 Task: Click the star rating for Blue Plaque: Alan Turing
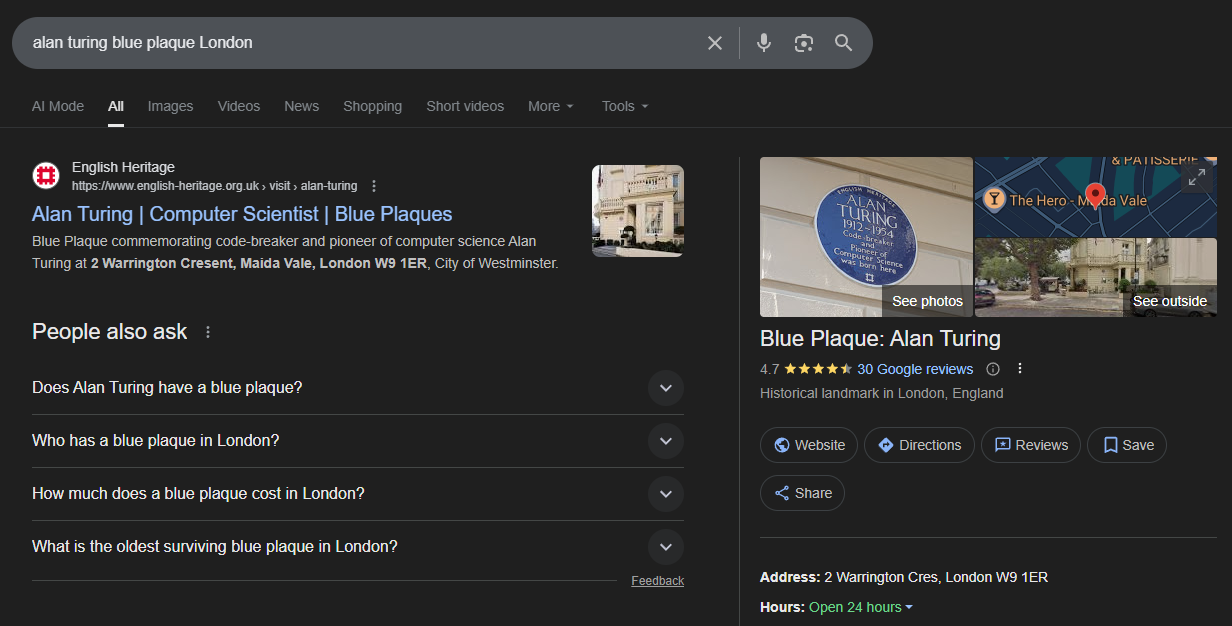(x=819, y=368)
